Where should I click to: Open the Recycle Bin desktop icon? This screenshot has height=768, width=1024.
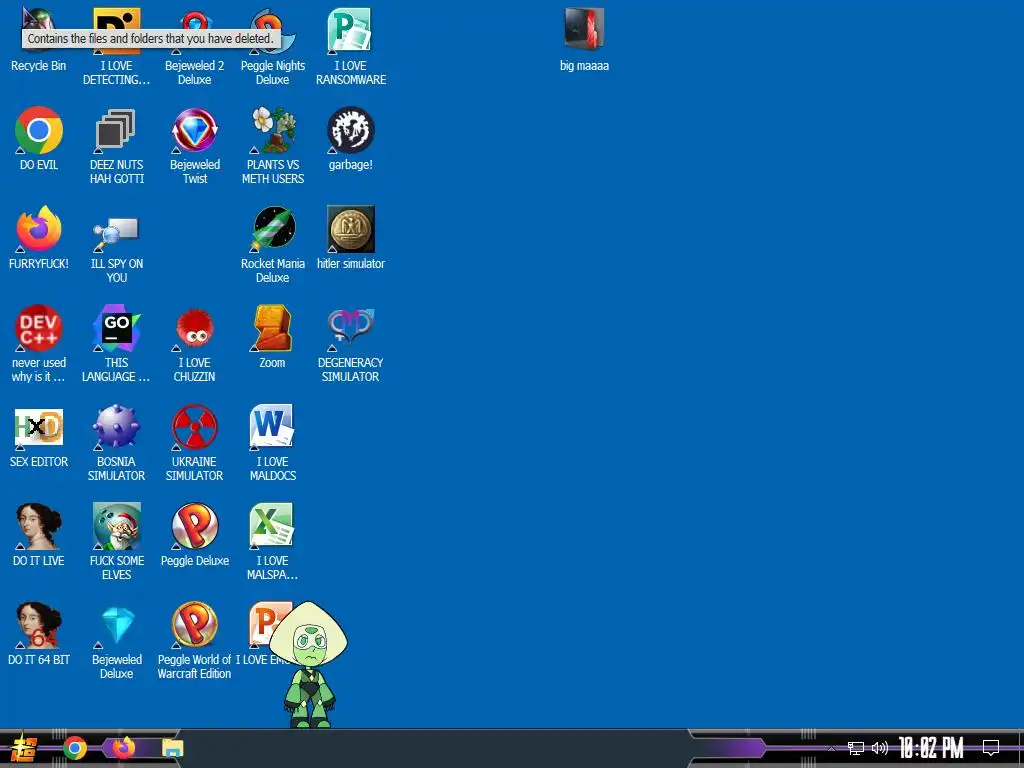(x=38, y=39)
